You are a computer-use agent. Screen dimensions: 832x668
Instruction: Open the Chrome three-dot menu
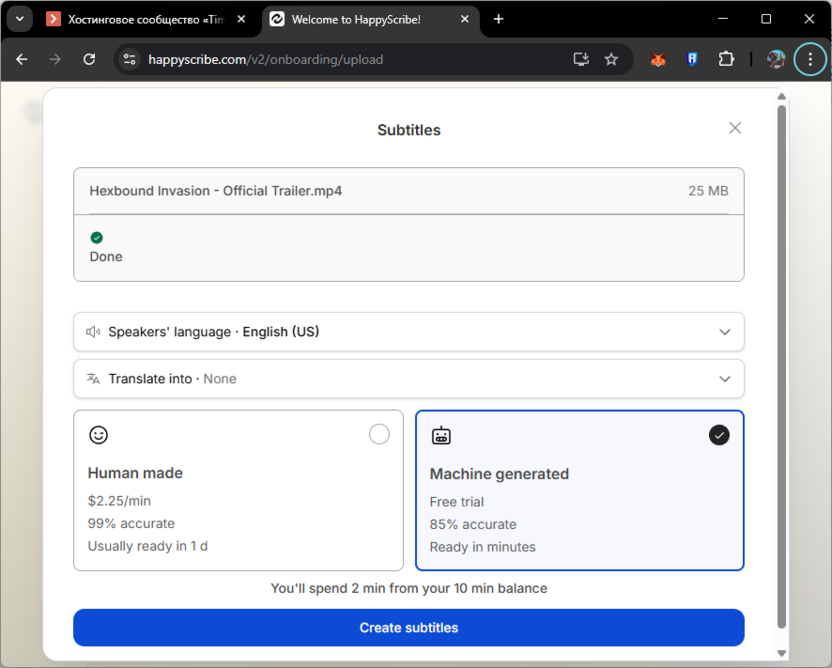click(810, 59)
